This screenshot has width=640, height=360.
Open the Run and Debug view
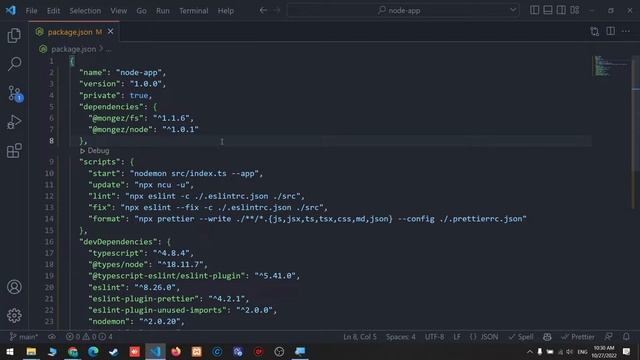click(14, 122)
